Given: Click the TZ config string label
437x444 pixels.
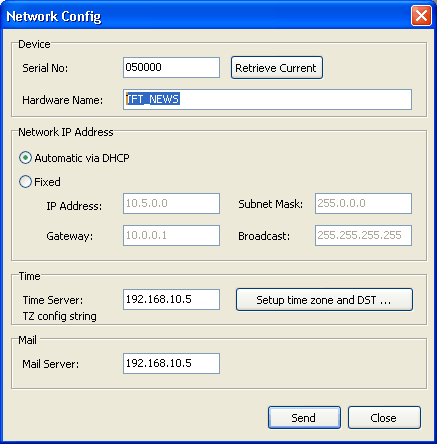Looking at the screenshot, I should pyautogui.click(x=60, y=316).
